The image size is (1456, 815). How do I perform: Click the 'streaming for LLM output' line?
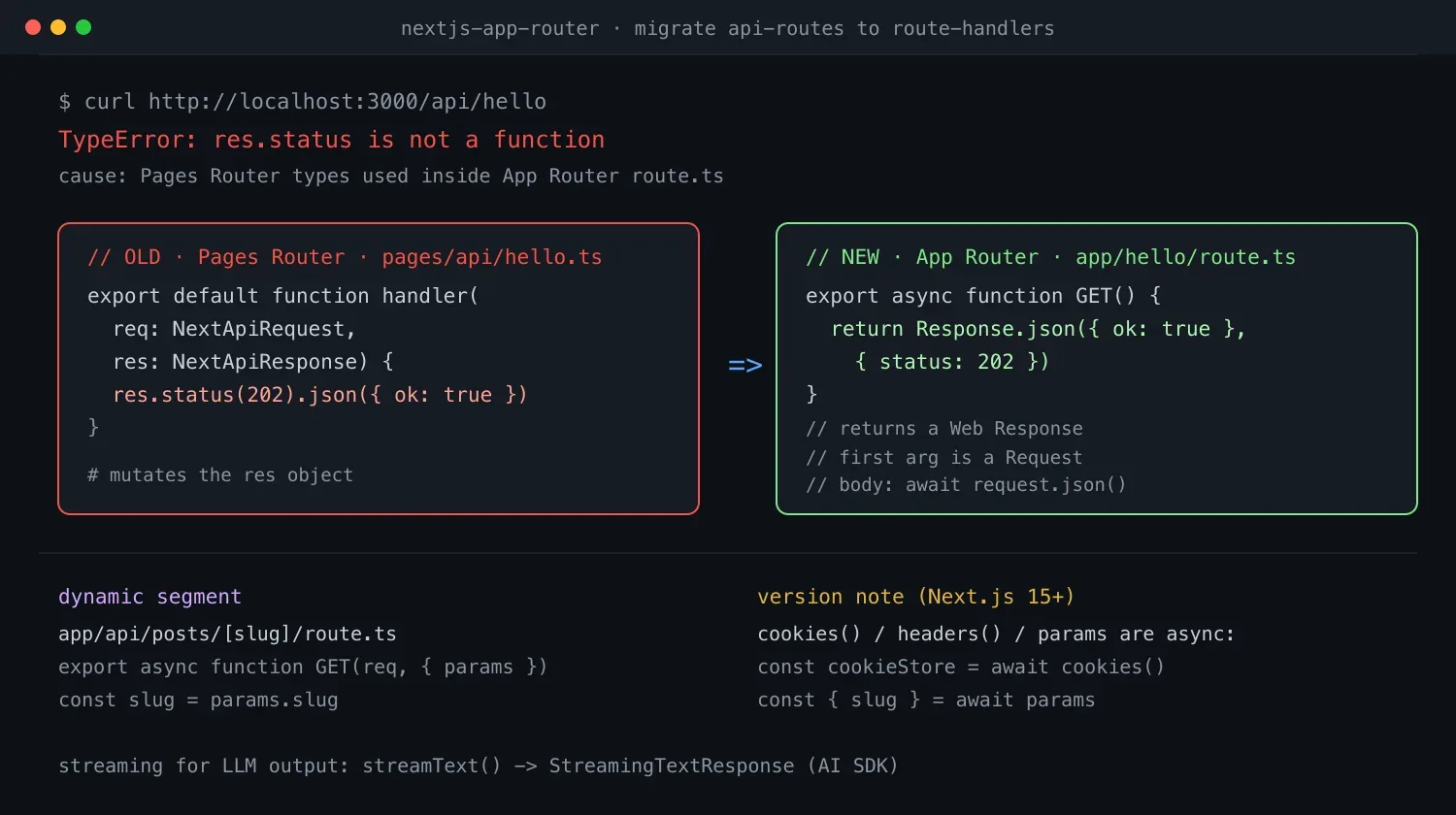(x=479, y=766)
